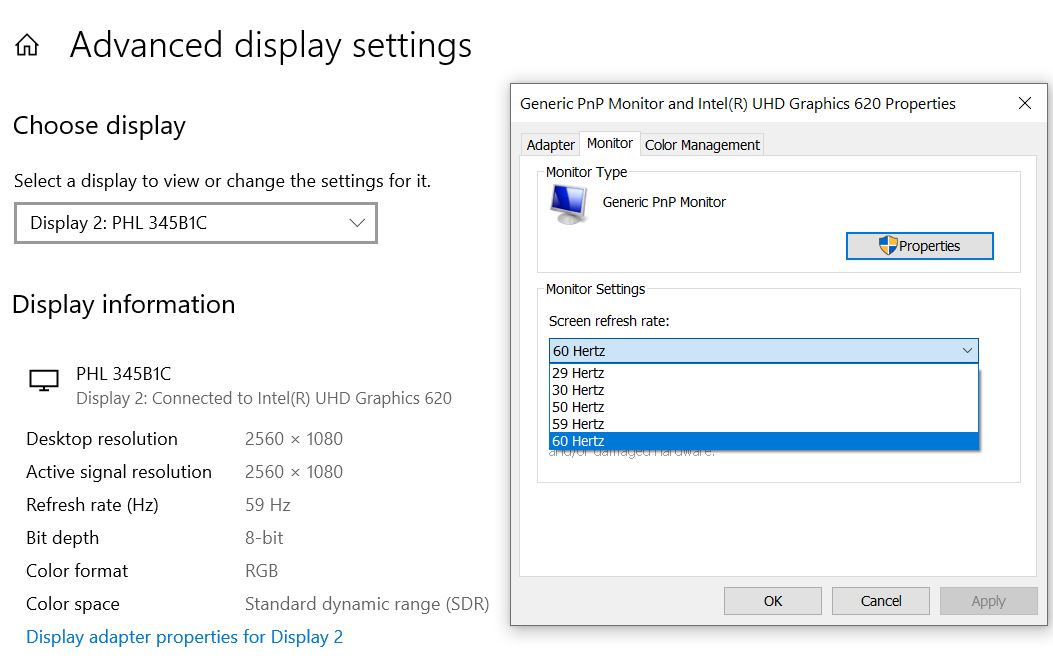Click the monitor icon beside PHL 345B1C
1053x671 pixels.
tap(44, 380)
